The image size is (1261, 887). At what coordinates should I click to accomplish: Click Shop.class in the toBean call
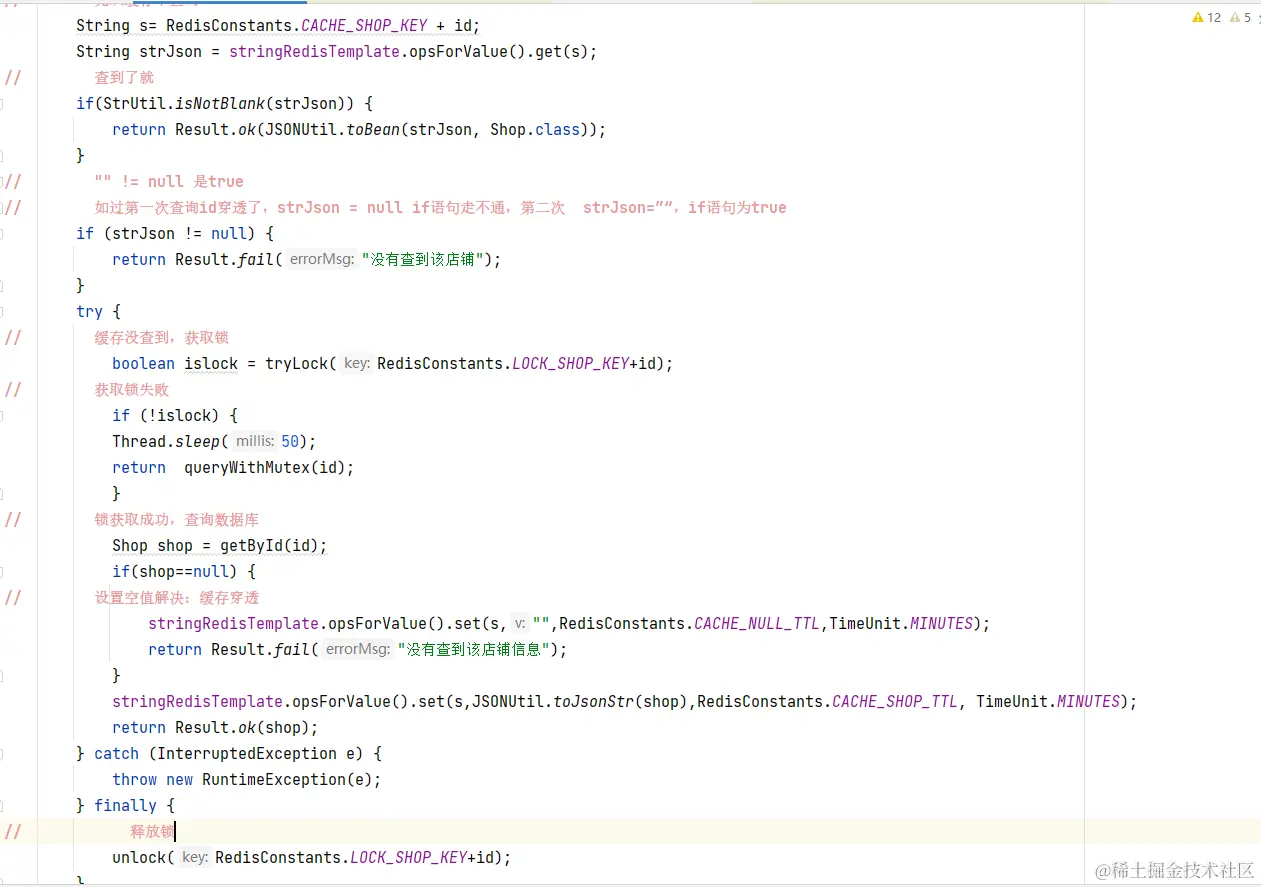pos(535,129)
